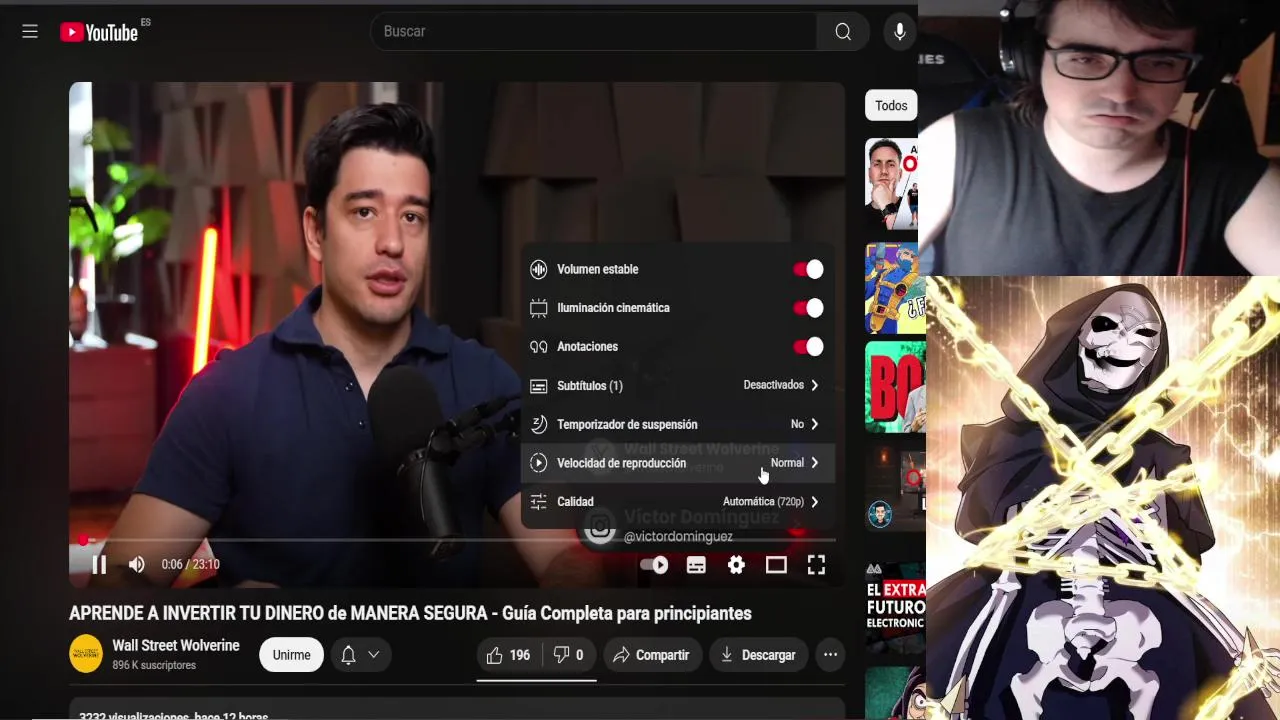The height and width of the screenshot is (720, 1280).
Task: Switch to theater mode view
Action: (x=776, y=565)
